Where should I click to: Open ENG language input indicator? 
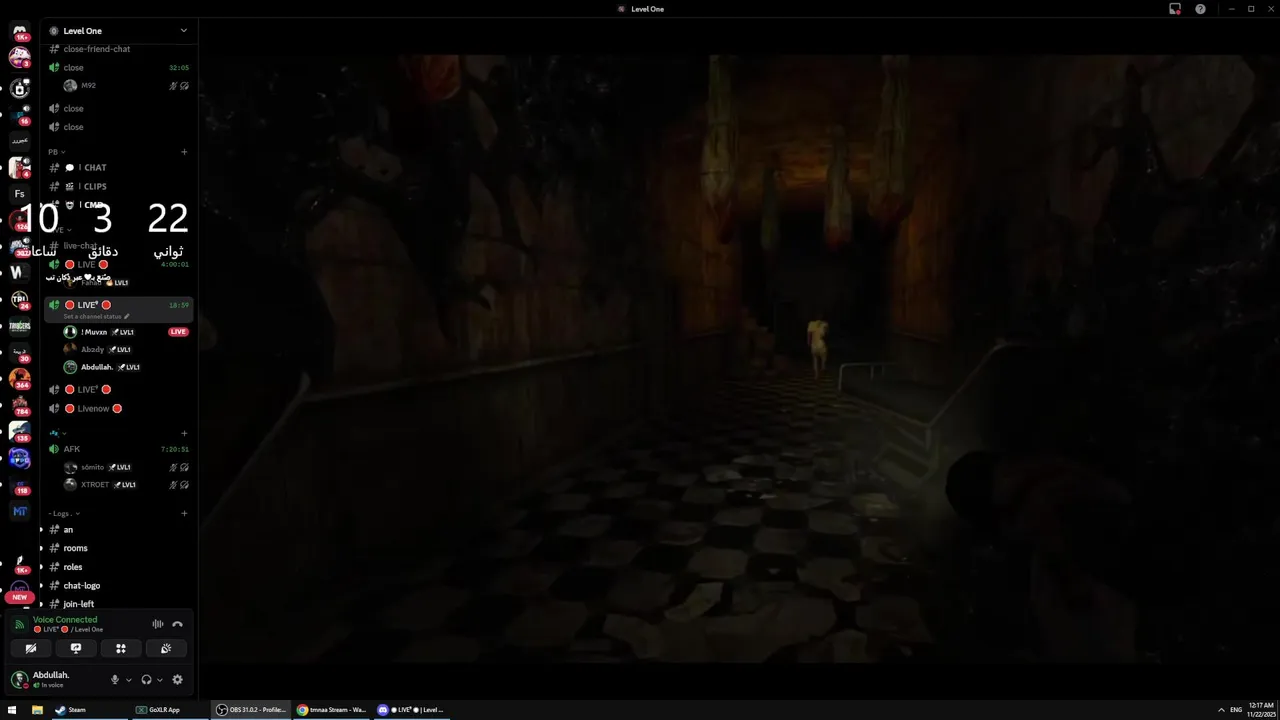pos(1236,710)
